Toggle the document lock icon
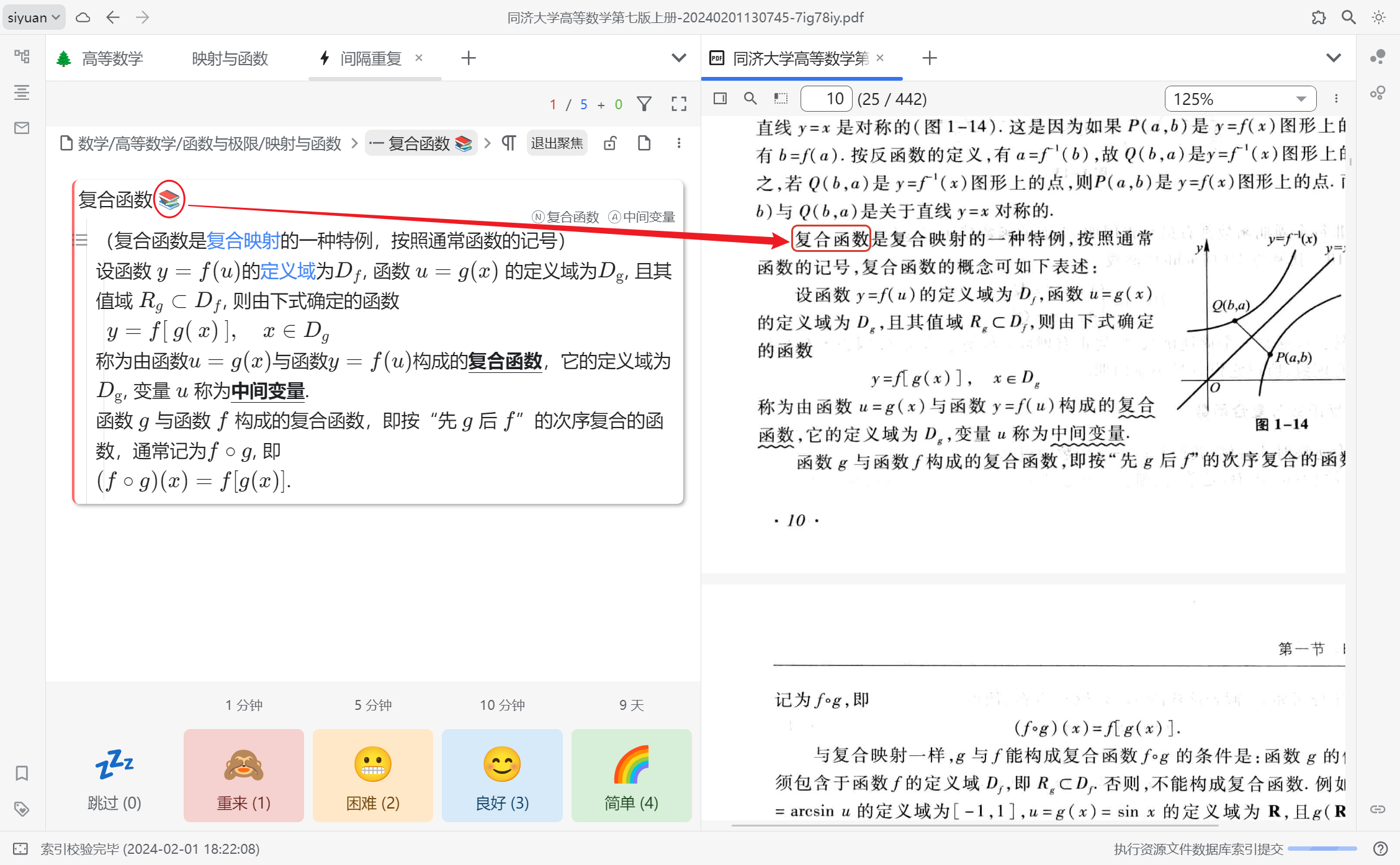 [610, 143]
